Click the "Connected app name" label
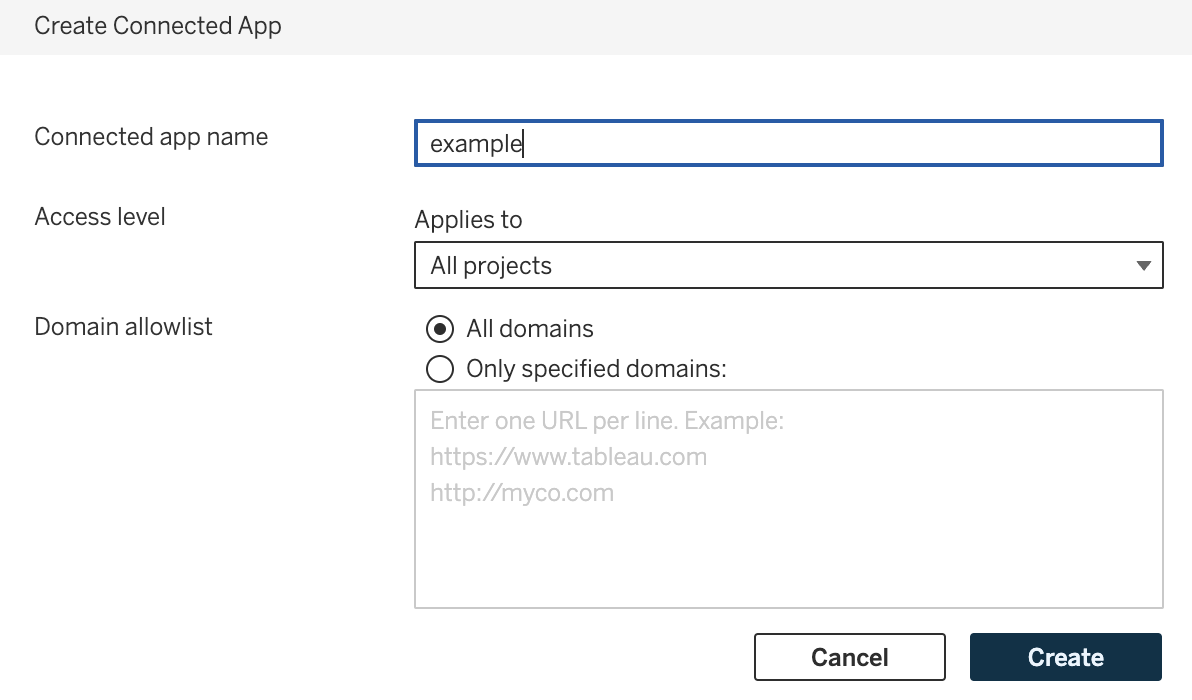 click(151, 137)
